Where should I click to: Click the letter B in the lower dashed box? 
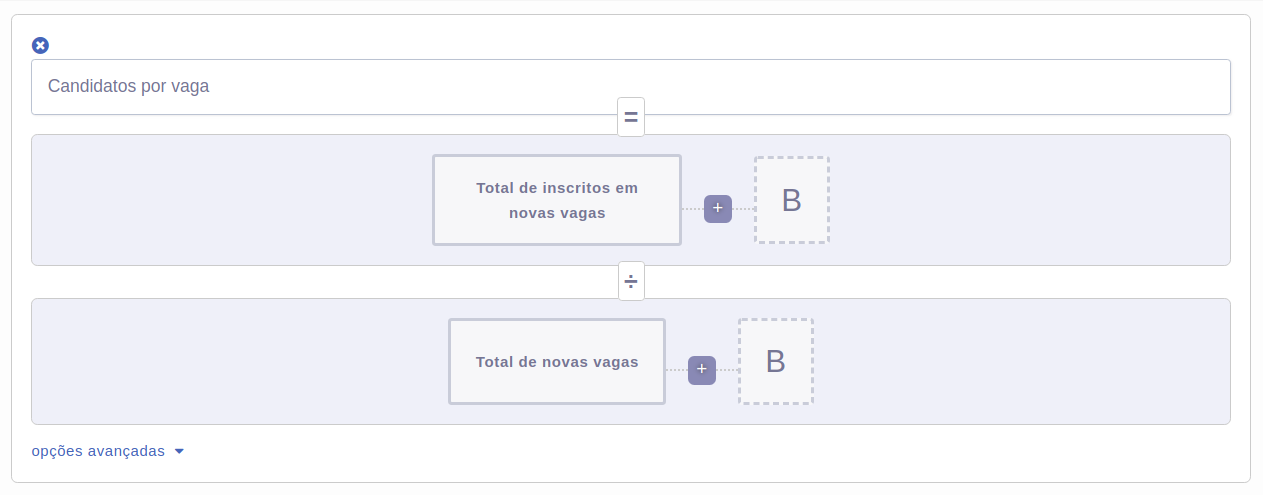pyautogui.click(x=776, y=361)
